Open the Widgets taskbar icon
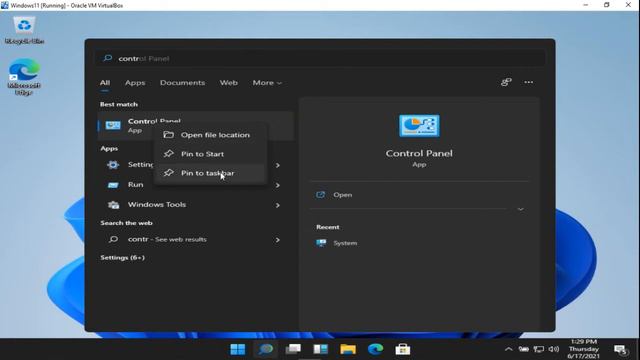Screen dimensions: 640x360 (320, 349)
